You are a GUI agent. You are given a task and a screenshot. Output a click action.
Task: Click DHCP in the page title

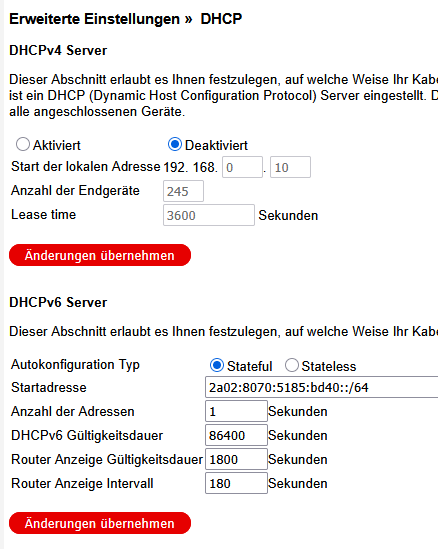pyautogui.click(x=221, y=19)
